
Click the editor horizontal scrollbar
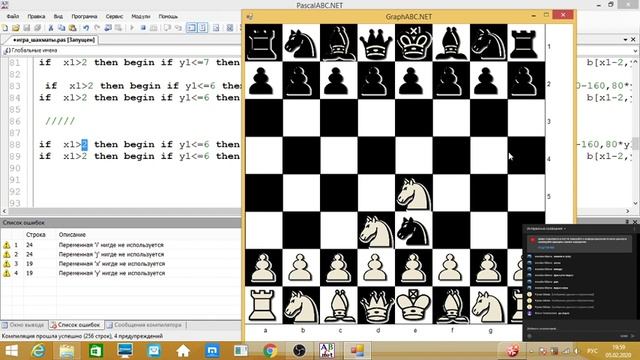[x=122, y=211]
